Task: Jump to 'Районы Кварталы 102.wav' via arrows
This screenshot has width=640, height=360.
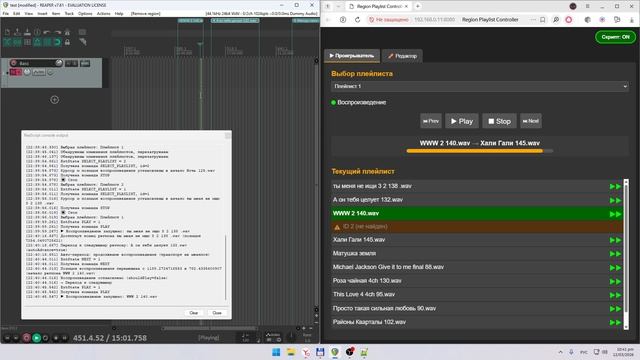Action: click(x=615, y=322)
